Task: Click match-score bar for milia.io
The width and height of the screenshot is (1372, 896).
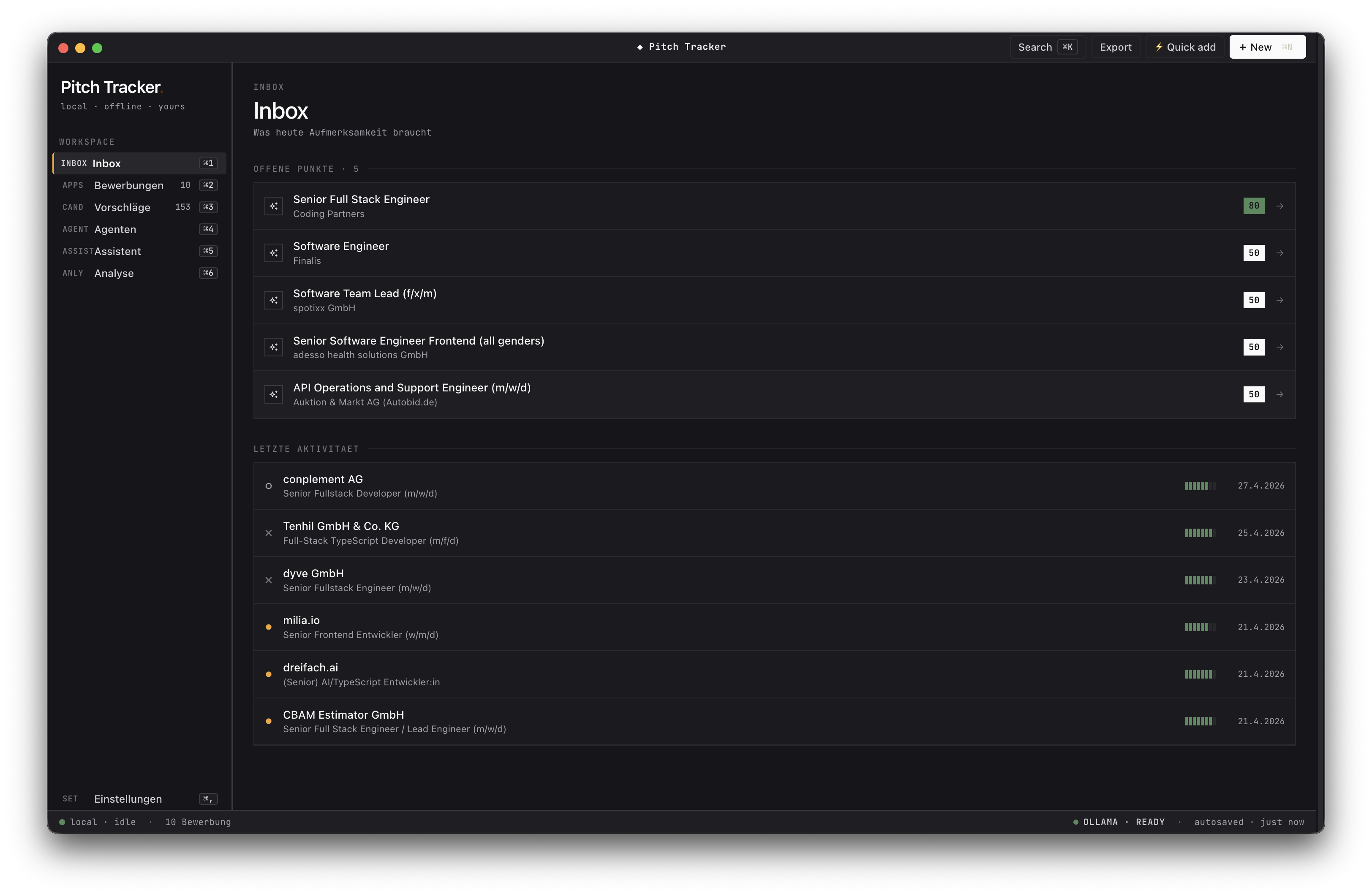Action: 1200,627
